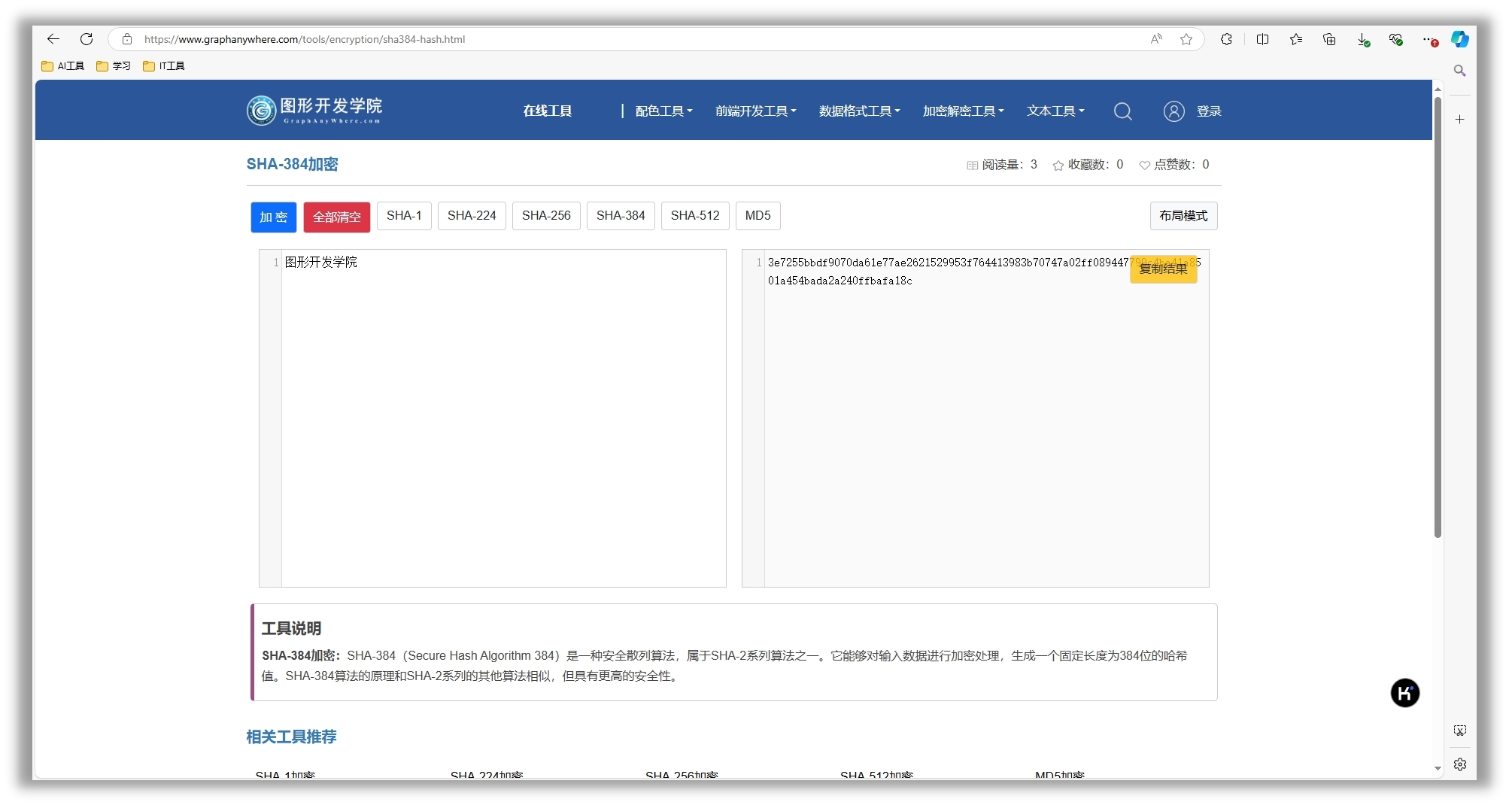Open collections icon in toolbar
1512x805 pixels.
click(x=1329, y=39)
